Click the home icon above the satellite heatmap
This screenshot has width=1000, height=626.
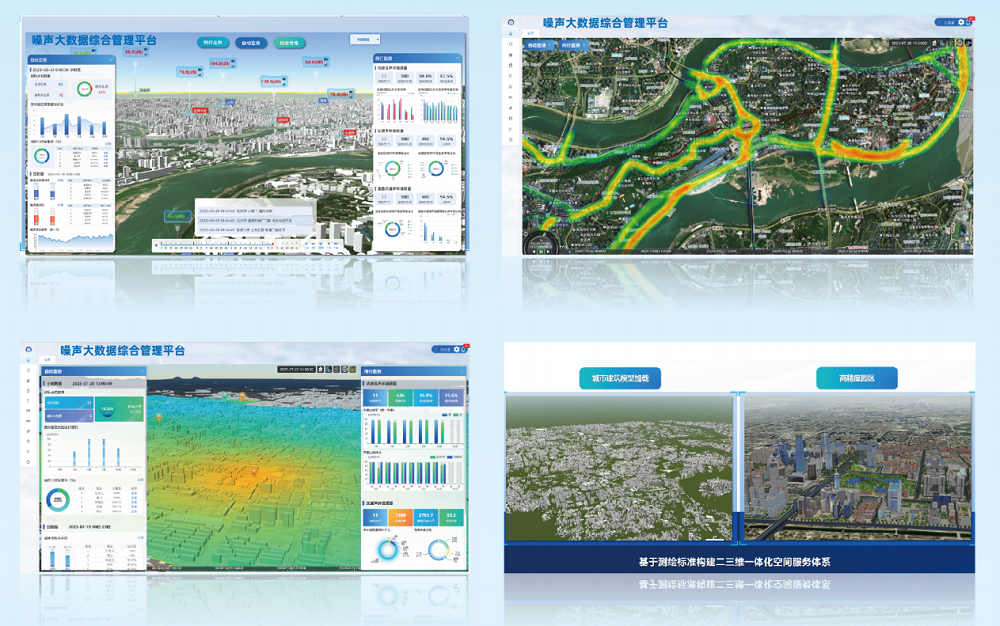[511, 21]
